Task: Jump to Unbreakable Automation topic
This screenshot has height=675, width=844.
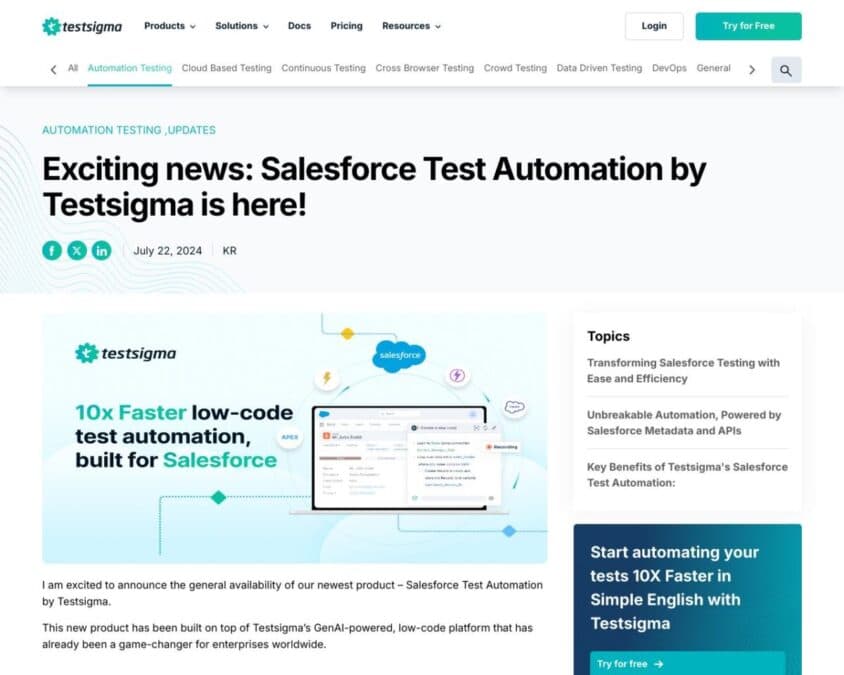Action: [x=684, y=423]
